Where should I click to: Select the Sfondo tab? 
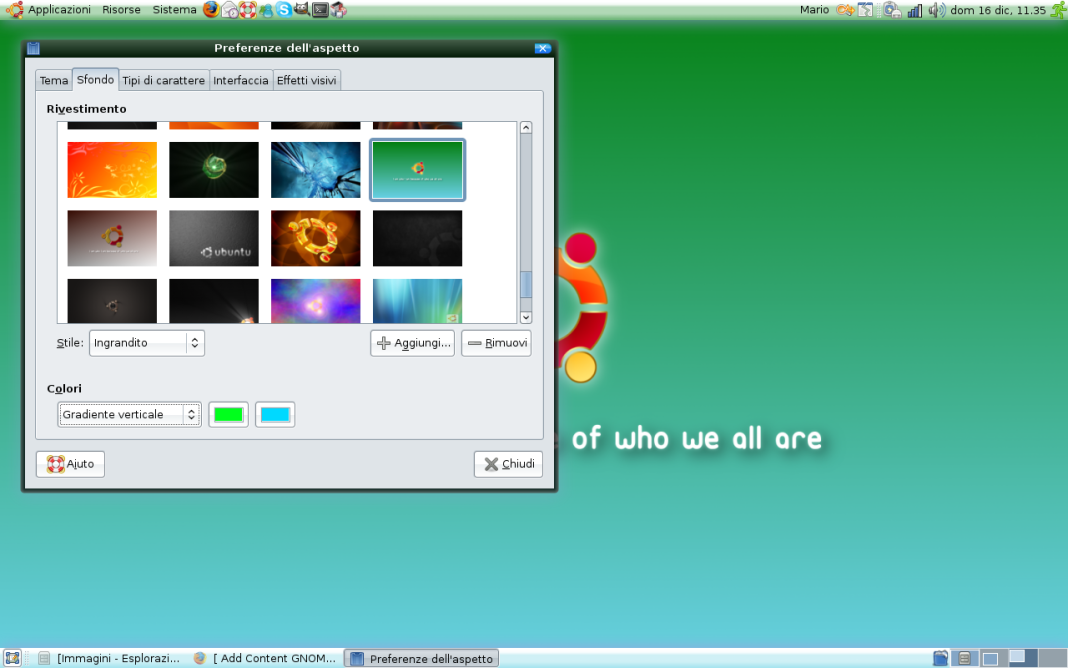coord(95,79)
